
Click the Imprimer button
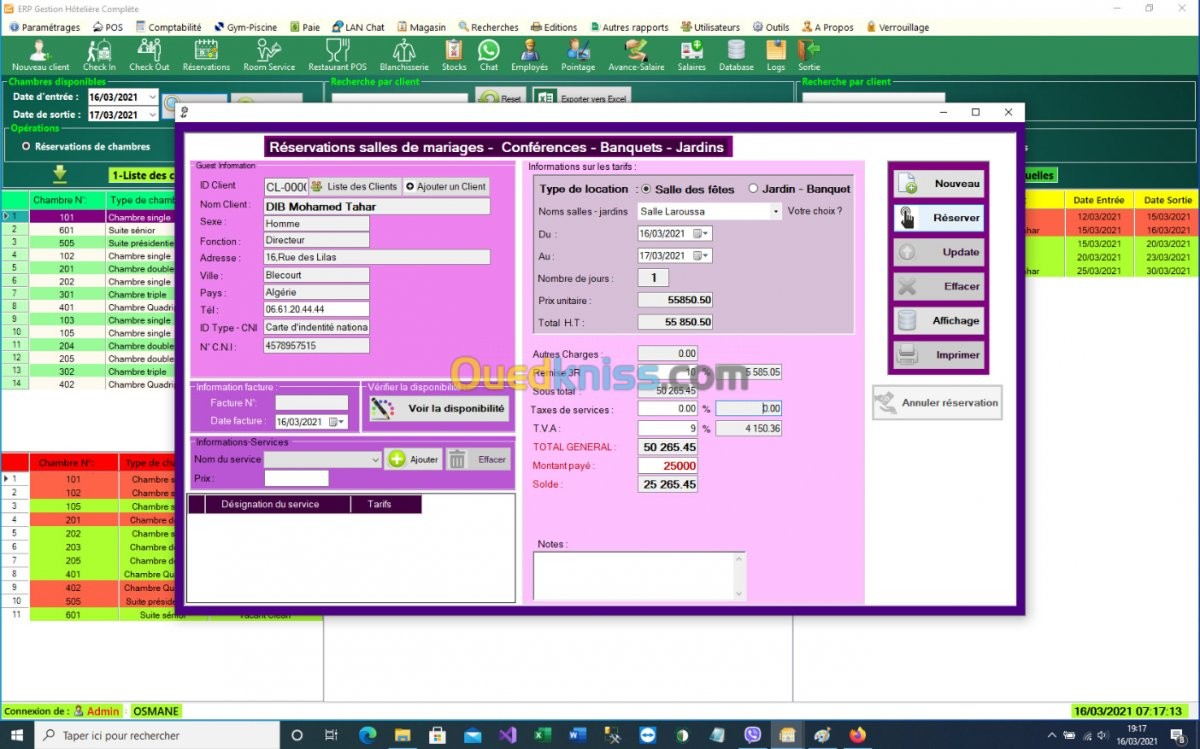coord(938,355)
